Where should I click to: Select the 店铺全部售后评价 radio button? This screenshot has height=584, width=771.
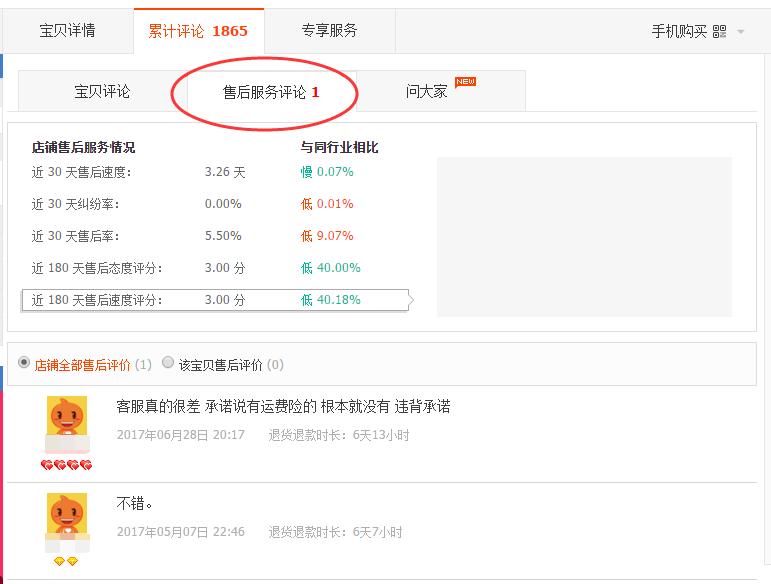pos(24,363)
